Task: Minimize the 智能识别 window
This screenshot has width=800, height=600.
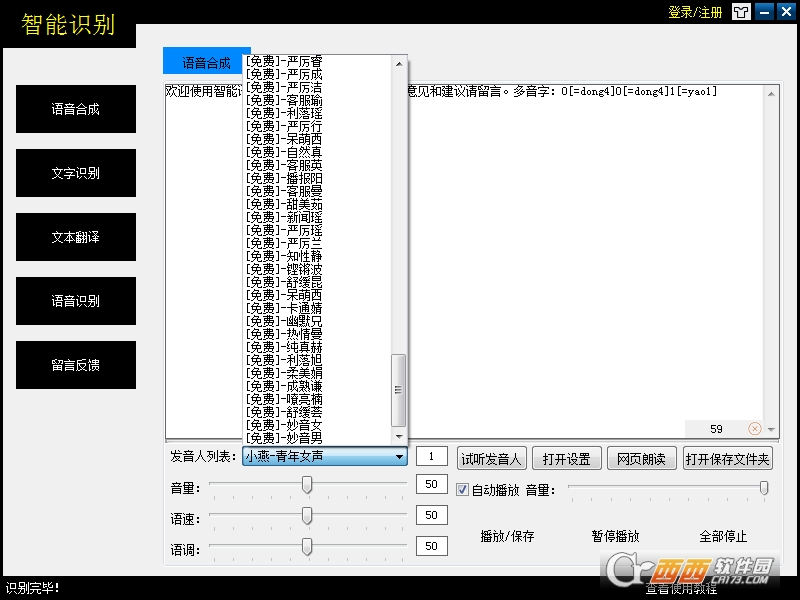Action: [x=765, y=12]
